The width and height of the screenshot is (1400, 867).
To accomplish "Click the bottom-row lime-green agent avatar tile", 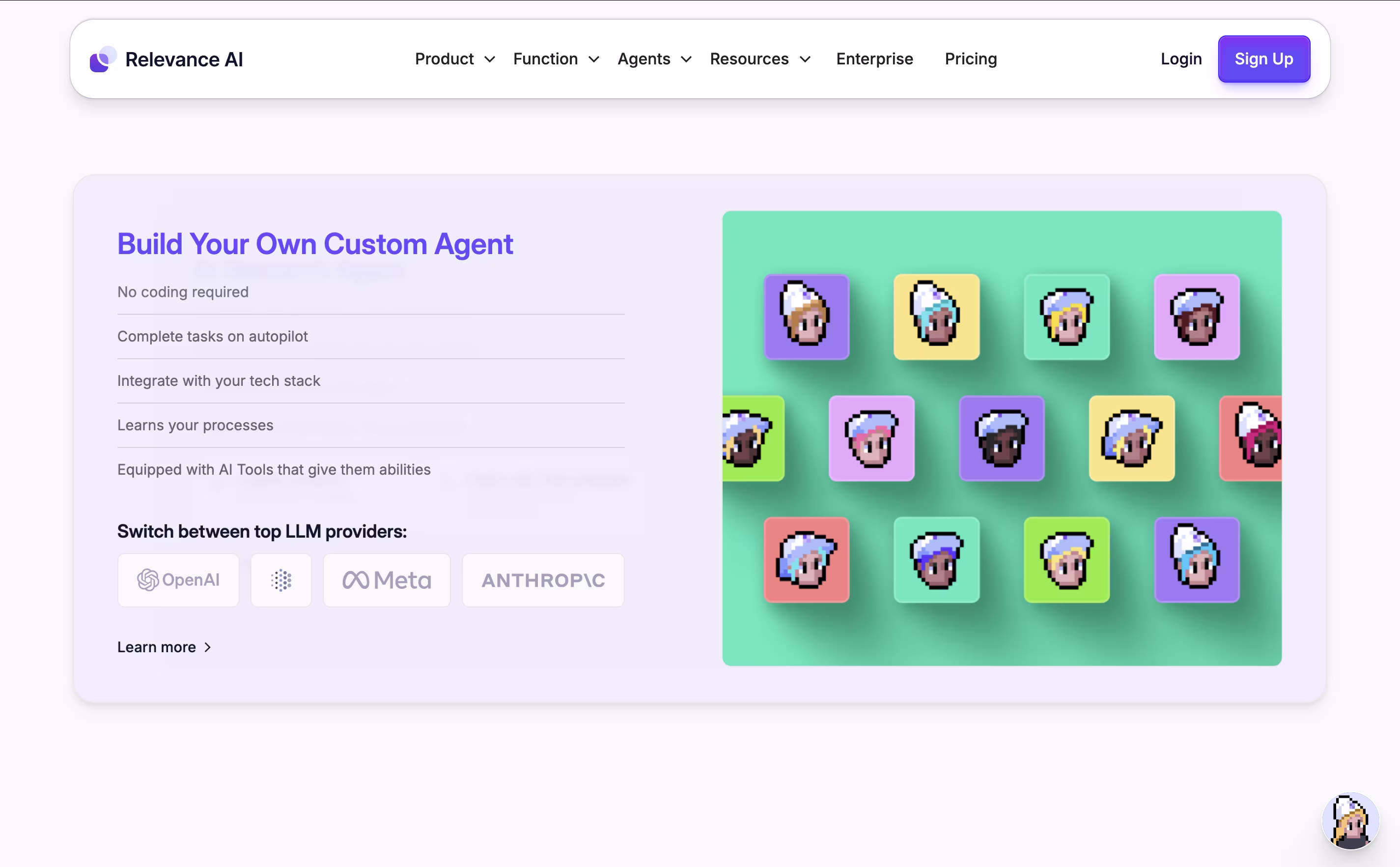I will [1066, 560].
